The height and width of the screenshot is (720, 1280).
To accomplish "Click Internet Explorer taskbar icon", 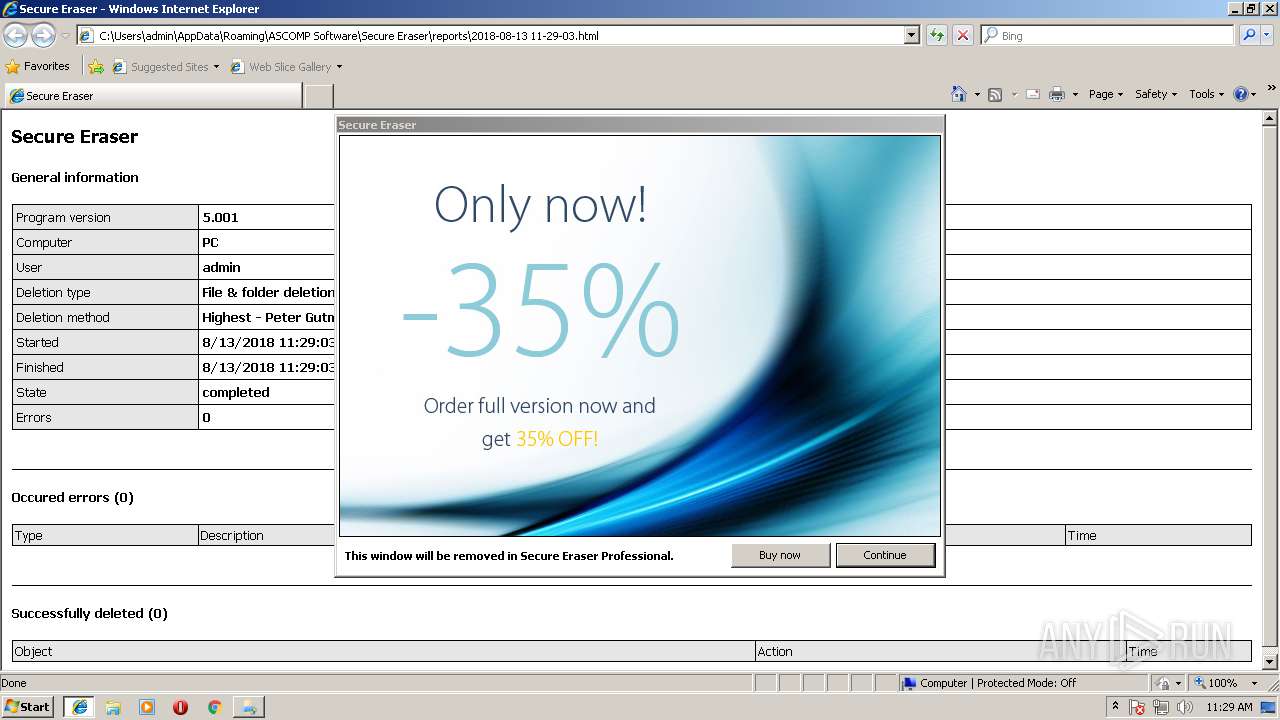I will tap(79, 707).
